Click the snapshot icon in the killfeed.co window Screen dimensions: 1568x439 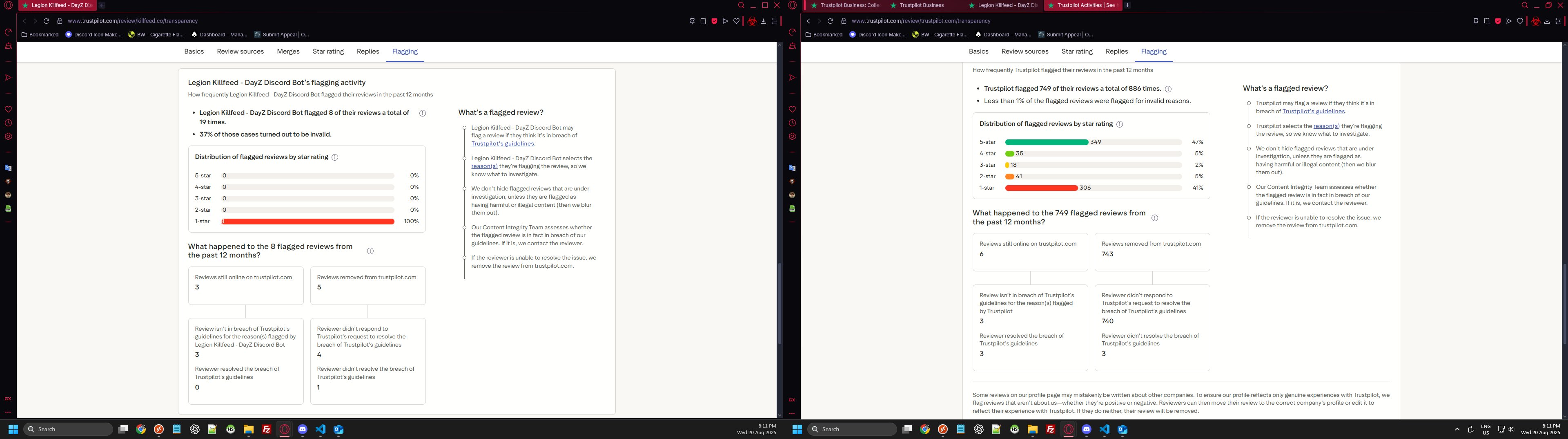click(703, 21)
